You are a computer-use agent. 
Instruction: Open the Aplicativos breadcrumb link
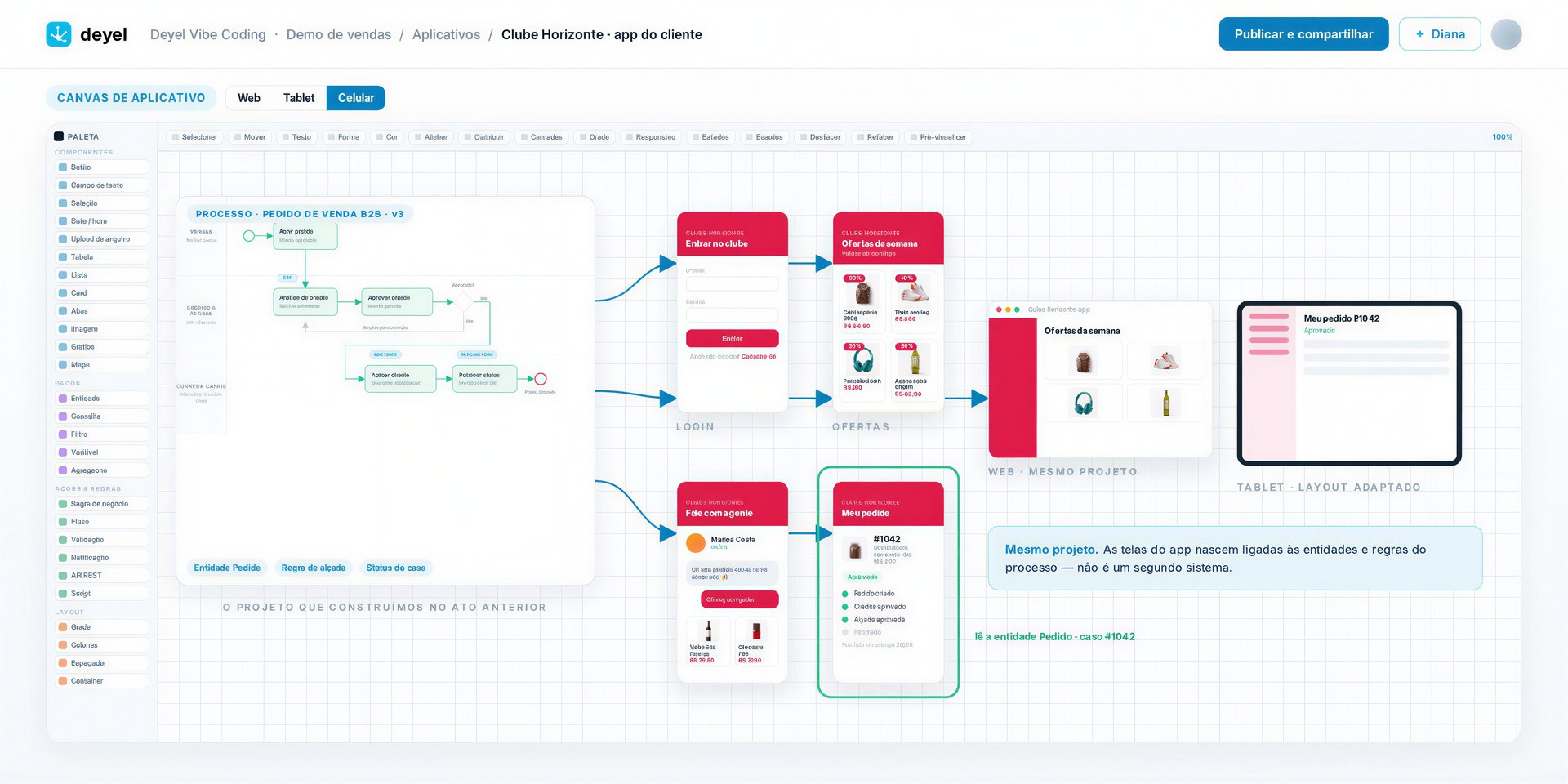(446, 34)
